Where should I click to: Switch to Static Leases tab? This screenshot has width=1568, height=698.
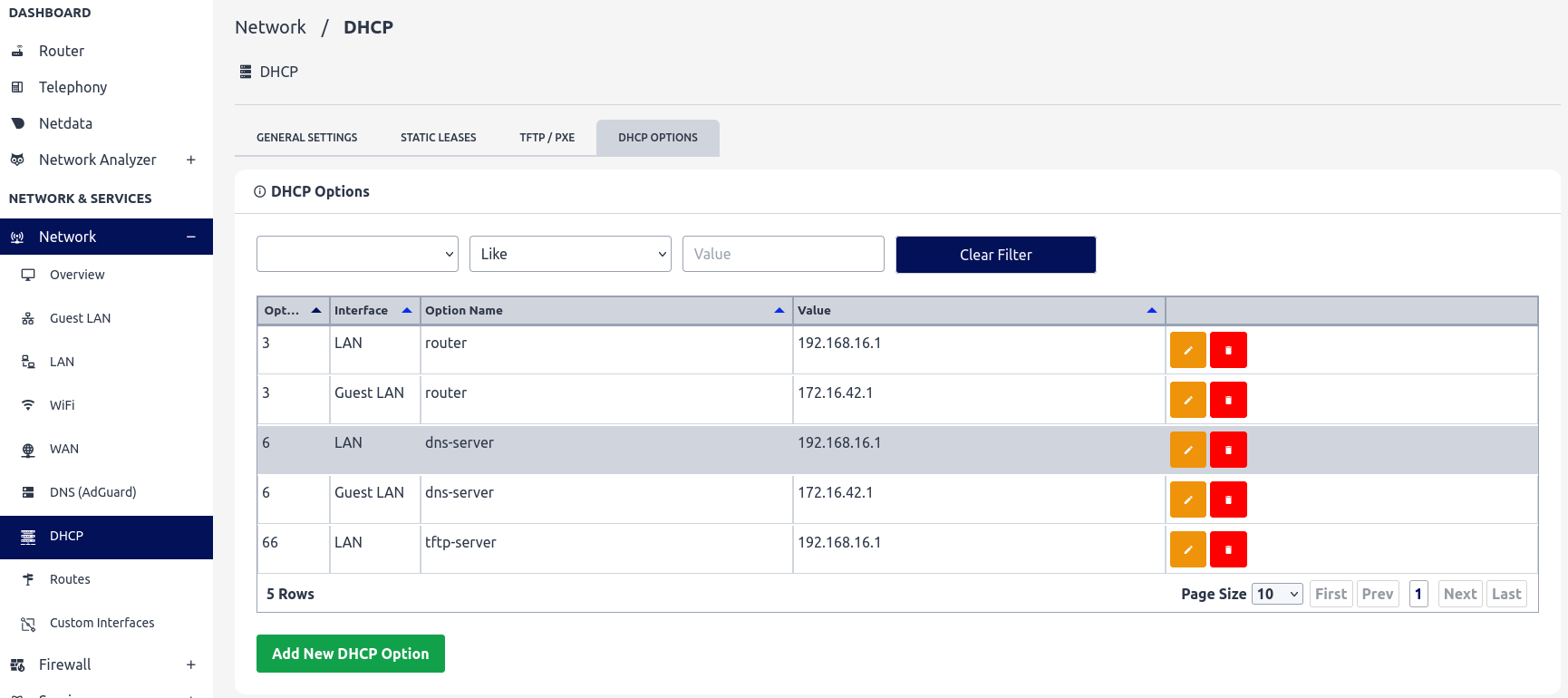point(439,138)
